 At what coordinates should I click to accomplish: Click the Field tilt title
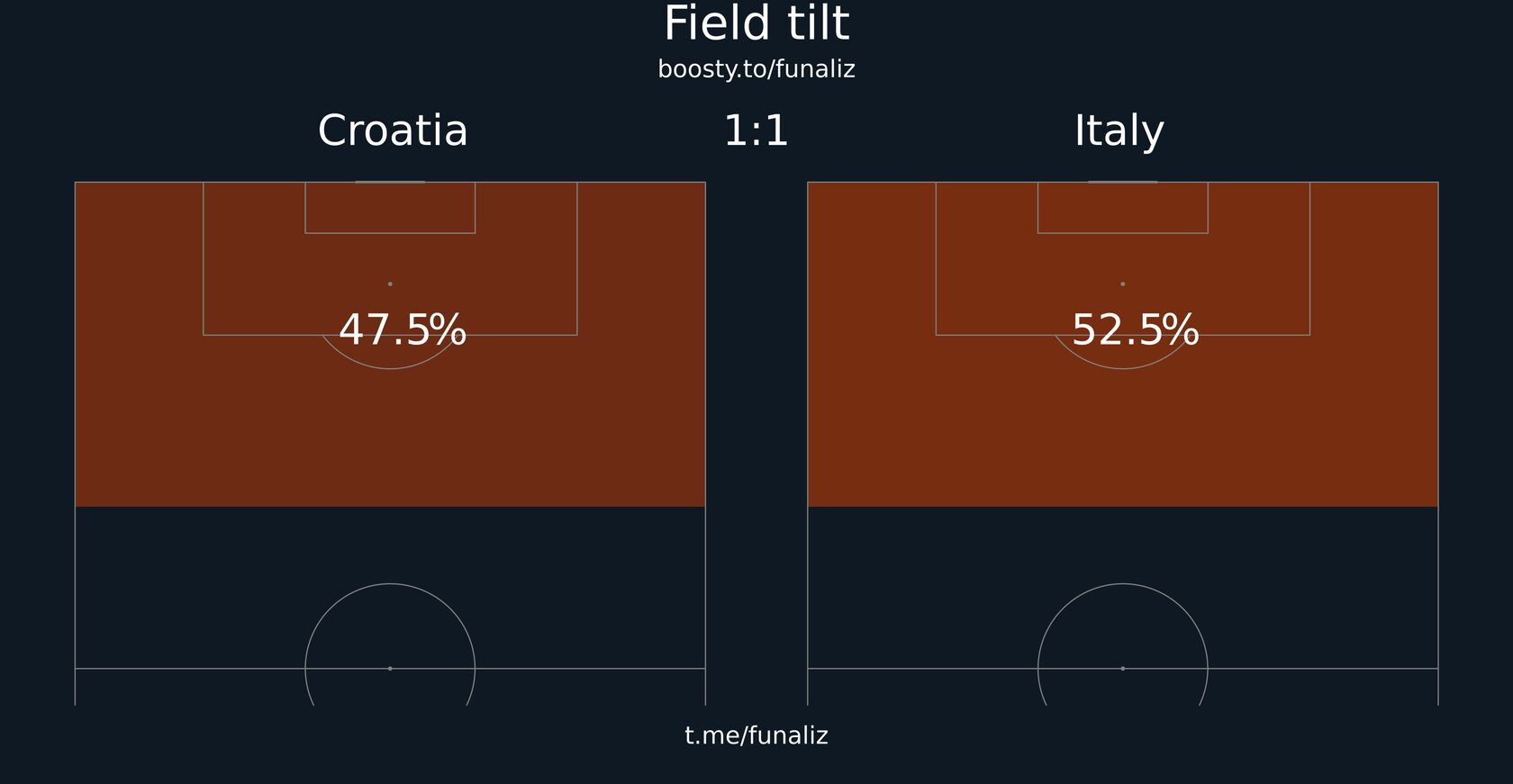tap(756, 24)
